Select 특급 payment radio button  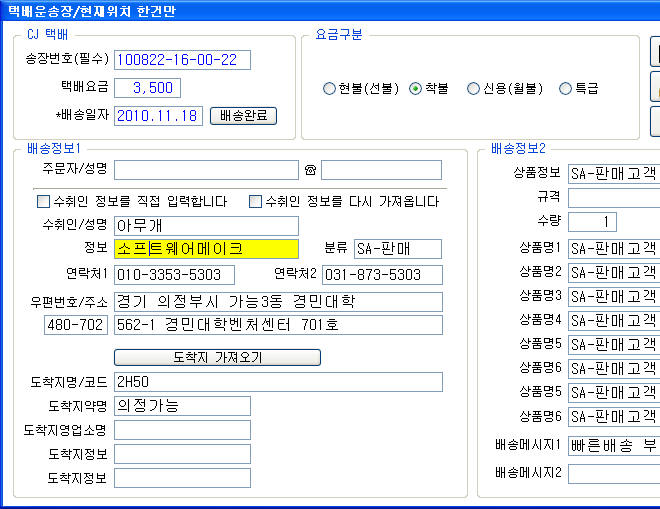click(565, 88)
